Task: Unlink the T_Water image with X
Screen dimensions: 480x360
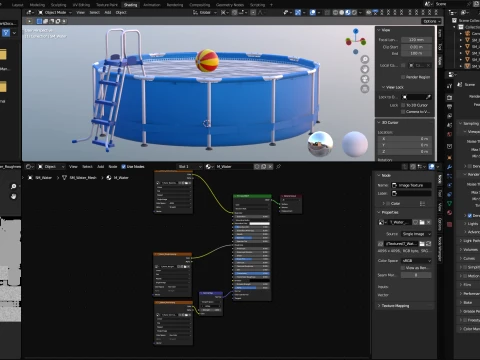Action: tap(429, 222)
